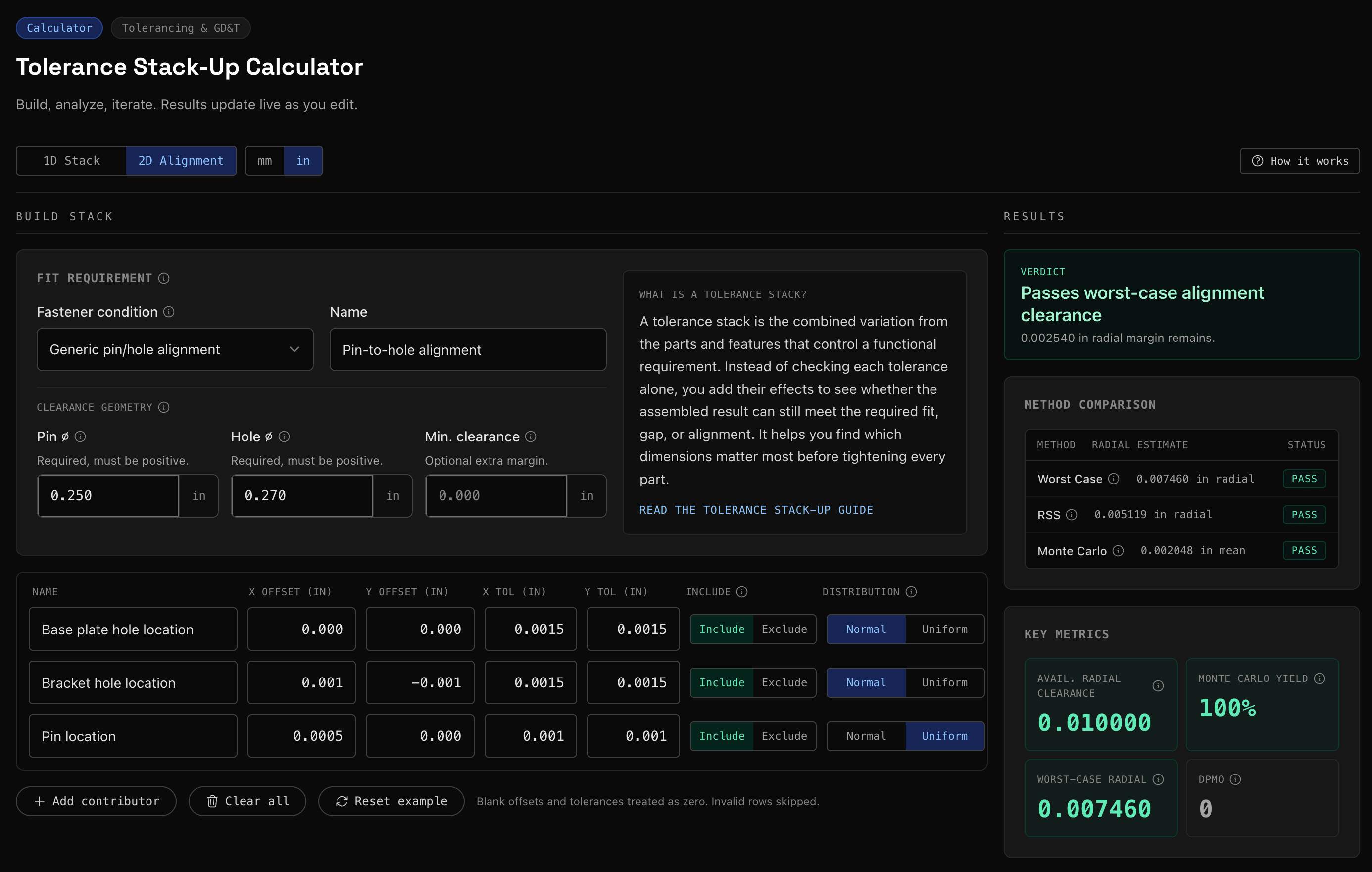Click Pin location X offset field
The width and height of the screenshot is (1372, 872).
click(x=301, y=736)
